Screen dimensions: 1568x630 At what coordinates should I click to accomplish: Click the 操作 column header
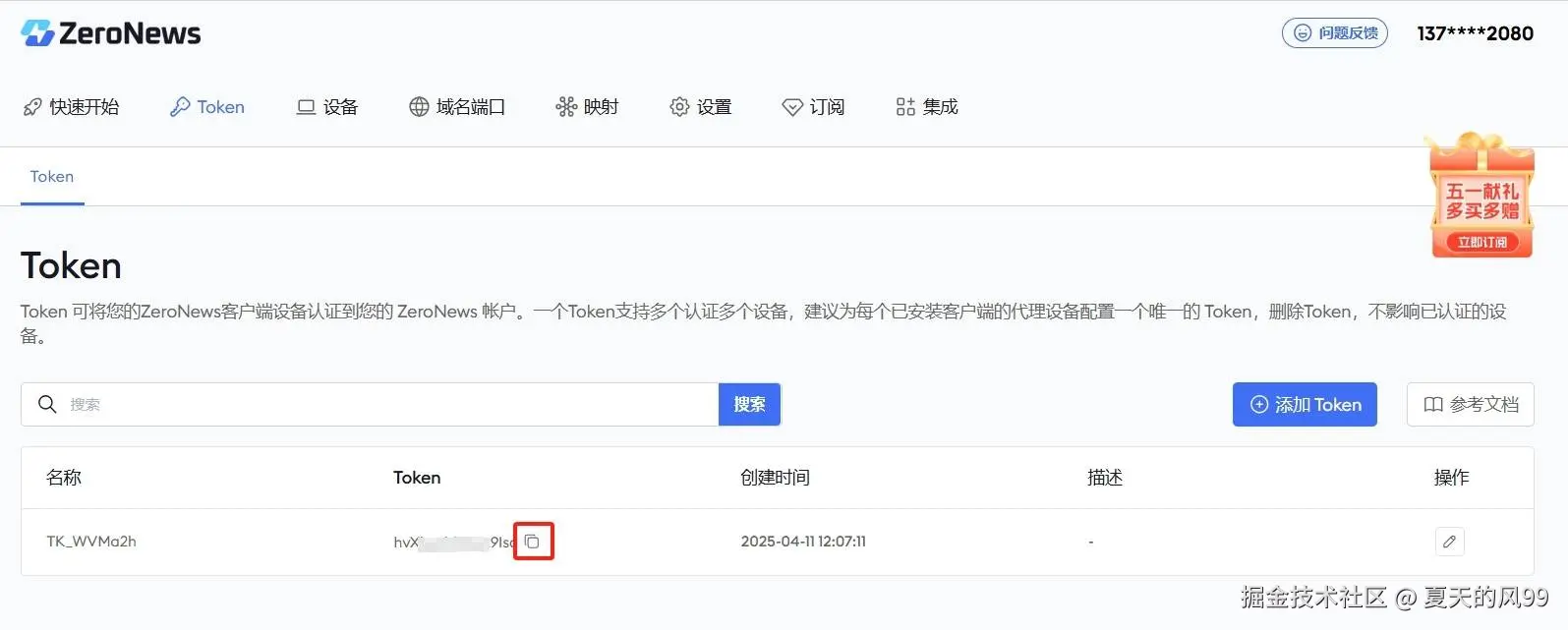[x=1451, y=478]
